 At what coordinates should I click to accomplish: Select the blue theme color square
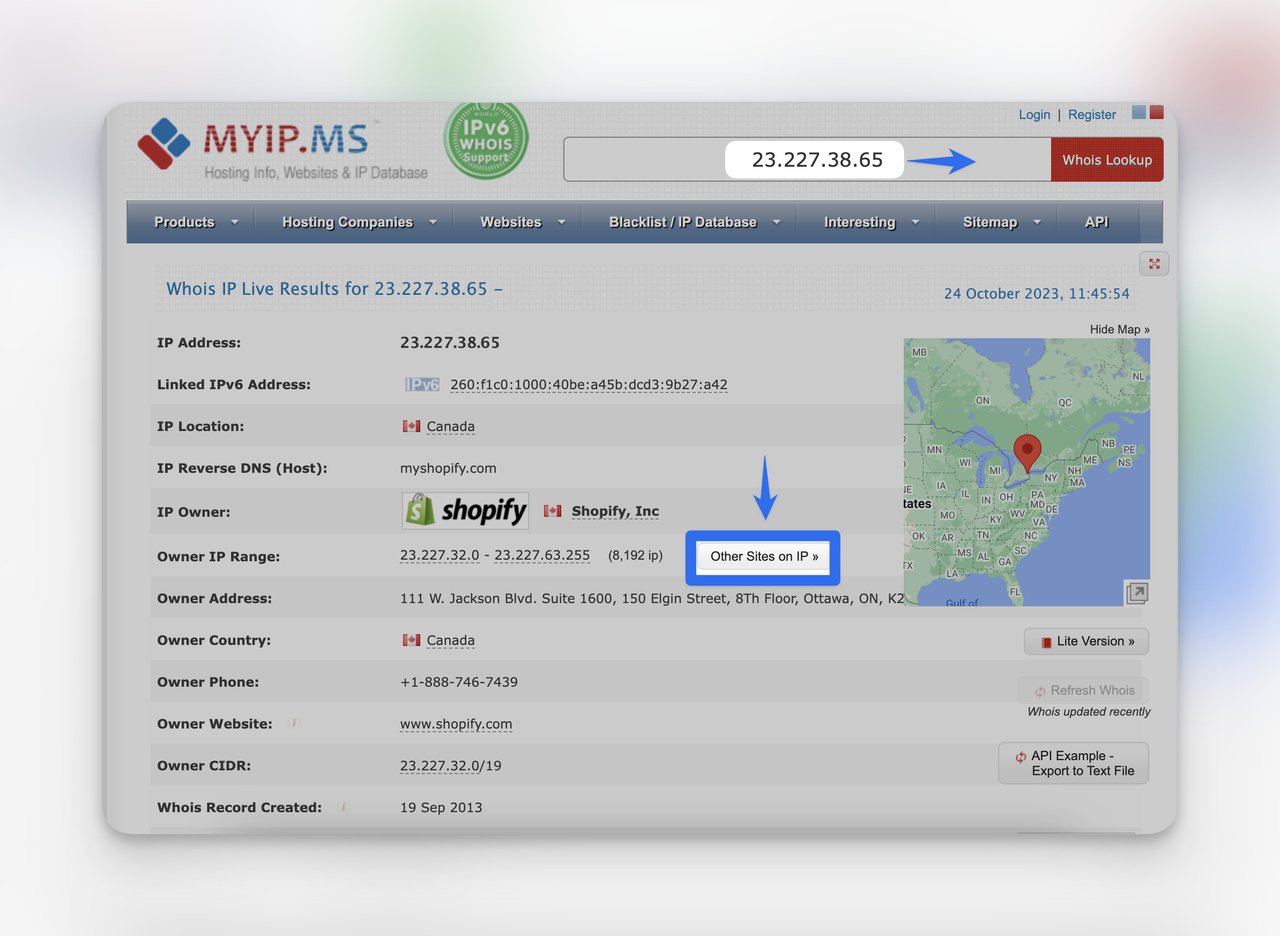tap(1139, 112)
